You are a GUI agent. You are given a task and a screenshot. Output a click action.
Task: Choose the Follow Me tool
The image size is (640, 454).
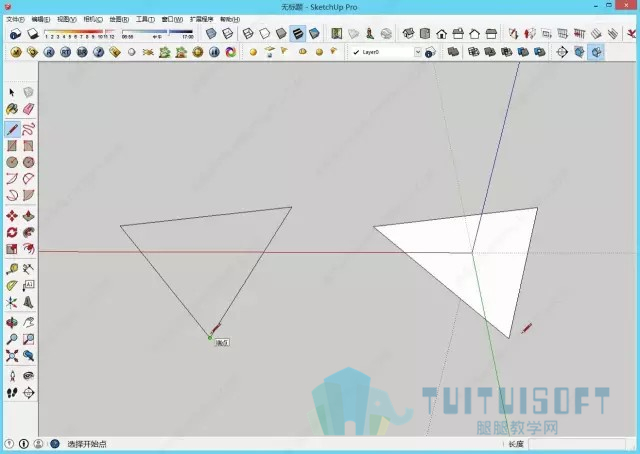coord(28,232)
